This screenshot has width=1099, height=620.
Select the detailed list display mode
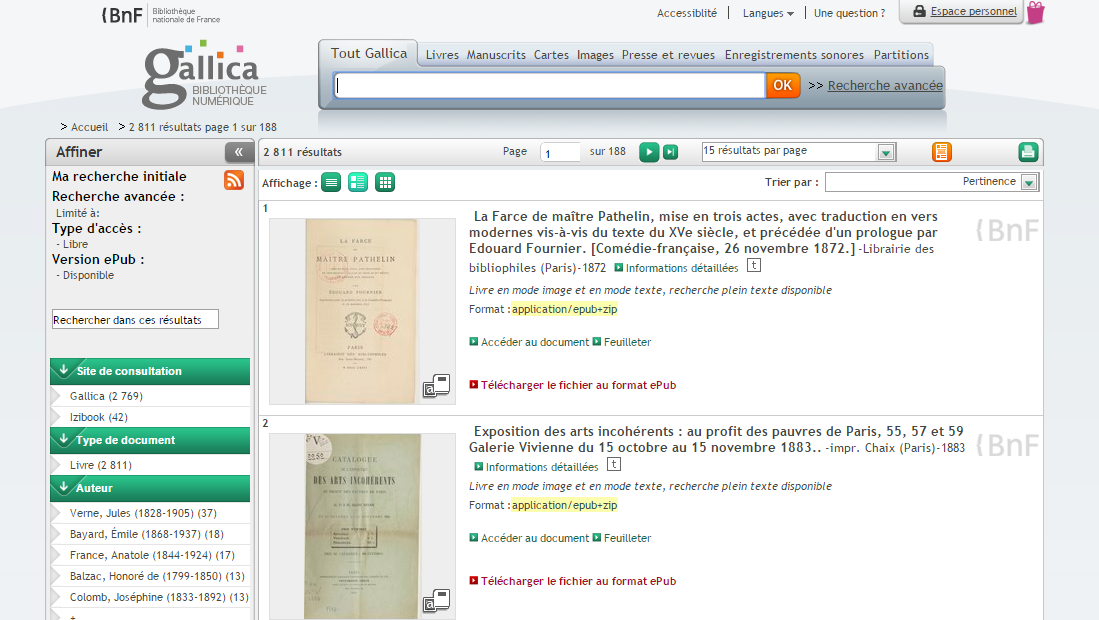coord(357,182)
